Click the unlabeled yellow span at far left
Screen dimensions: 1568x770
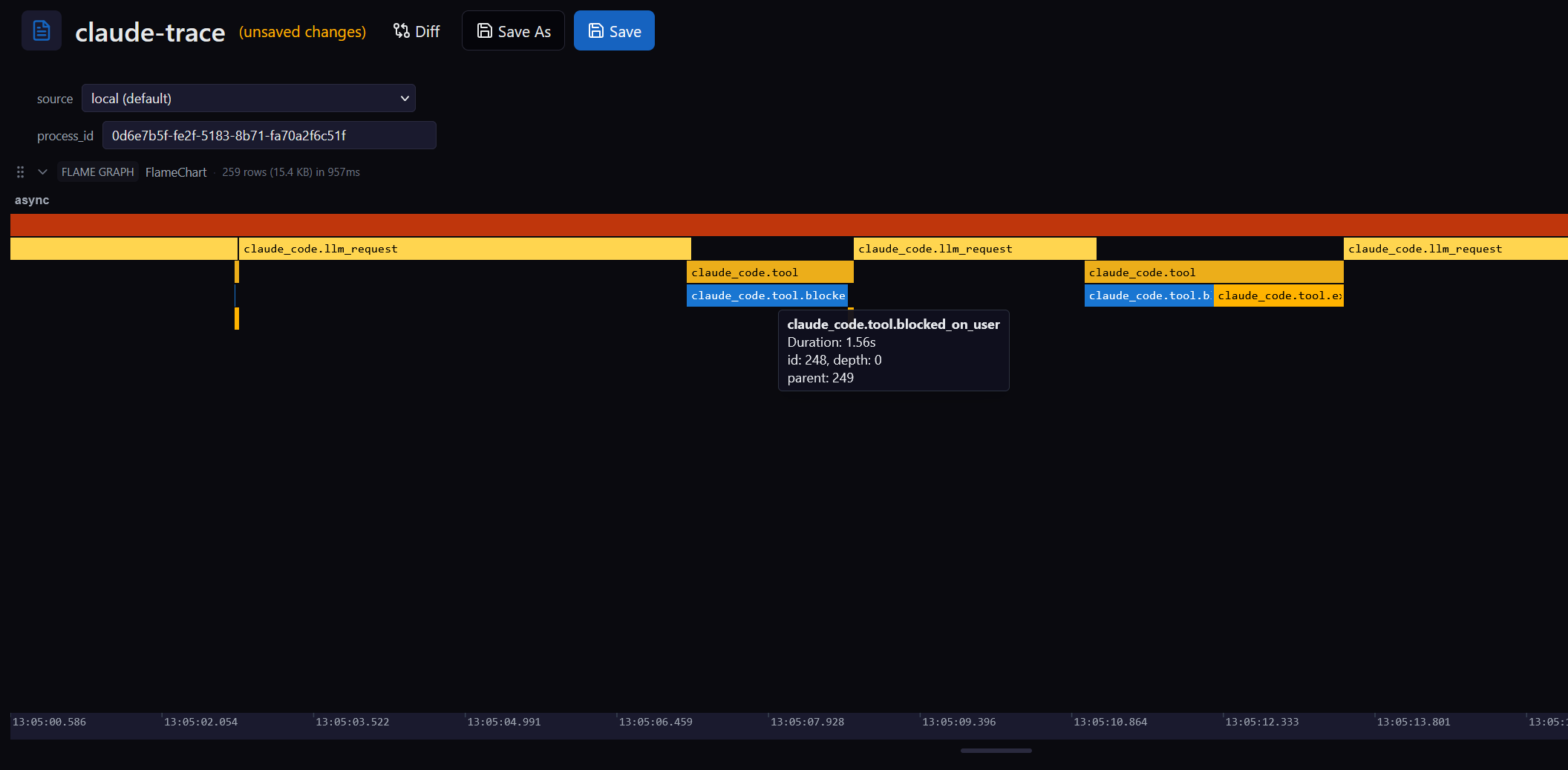124,249
